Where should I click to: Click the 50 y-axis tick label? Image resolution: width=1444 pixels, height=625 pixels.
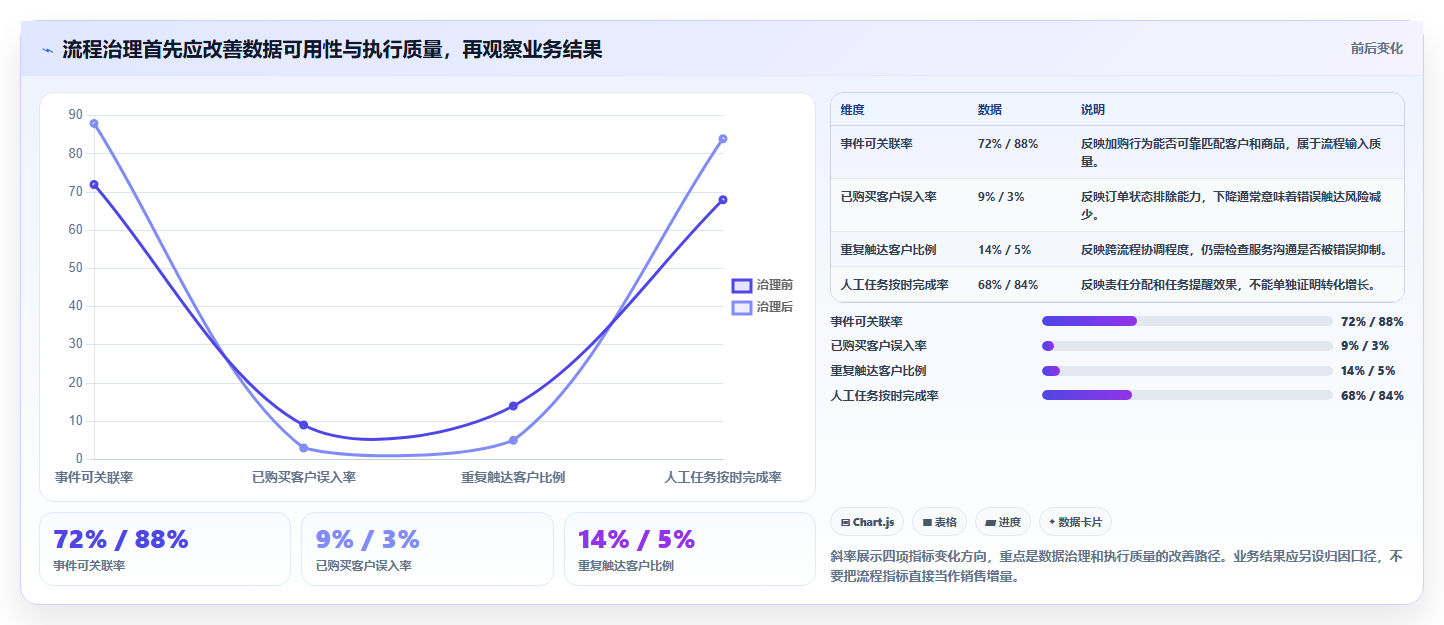[x=76, y=268]
